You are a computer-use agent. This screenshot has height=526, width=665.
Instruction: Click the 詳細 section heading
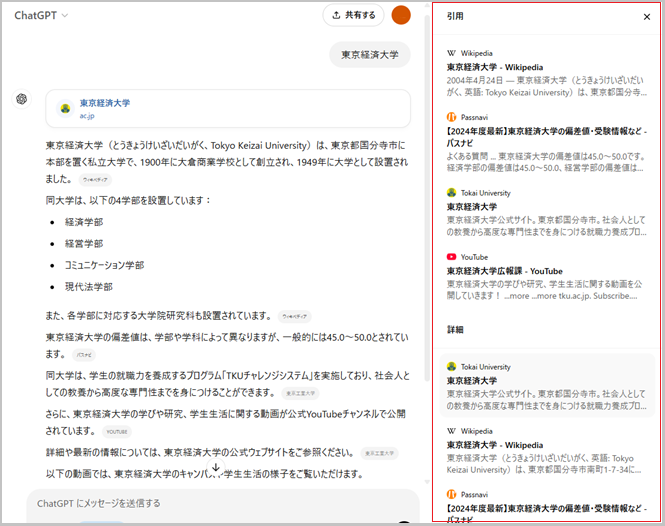455,330
